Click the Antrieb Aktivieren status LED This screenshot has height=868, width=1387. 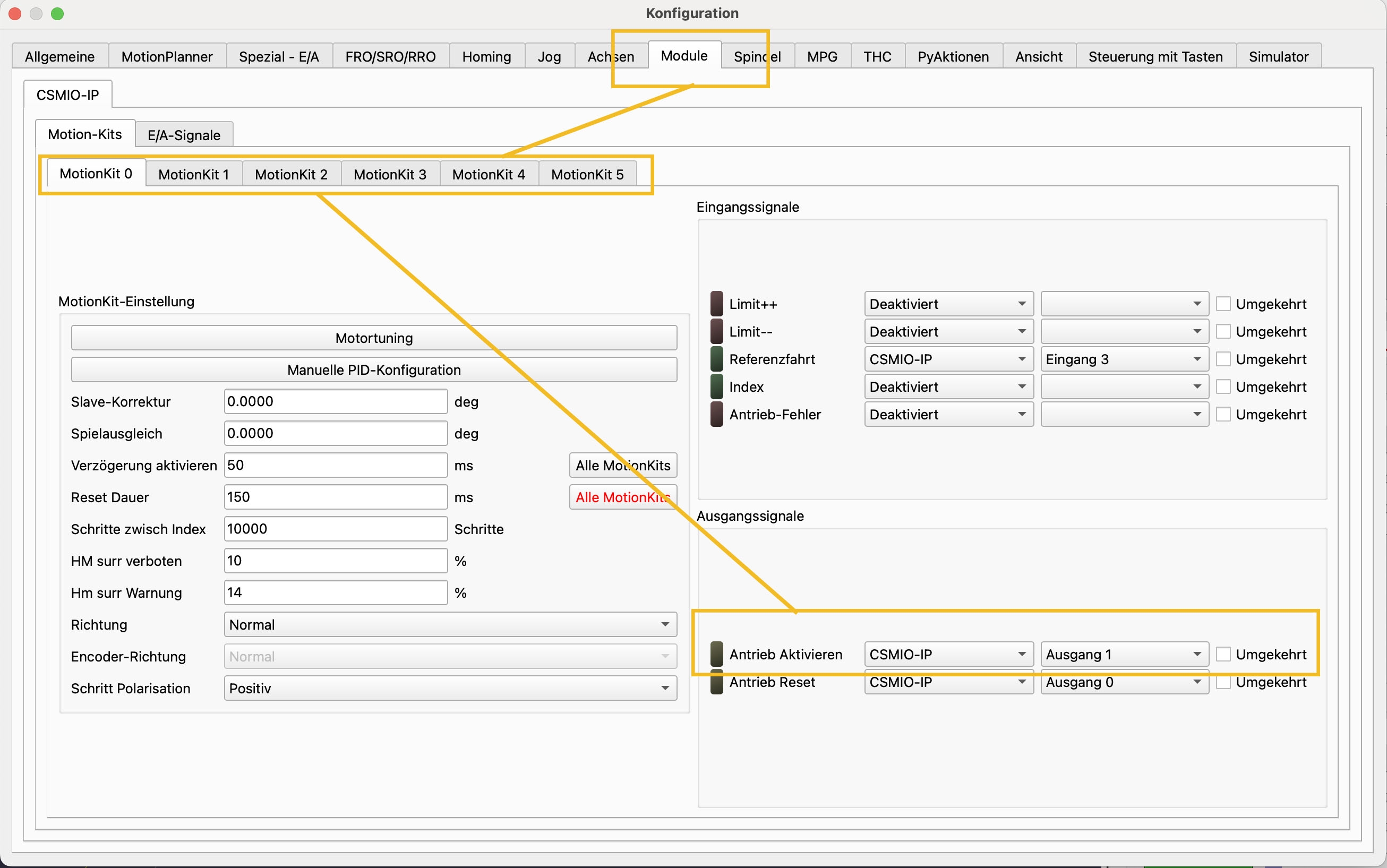tap(716, 654)
